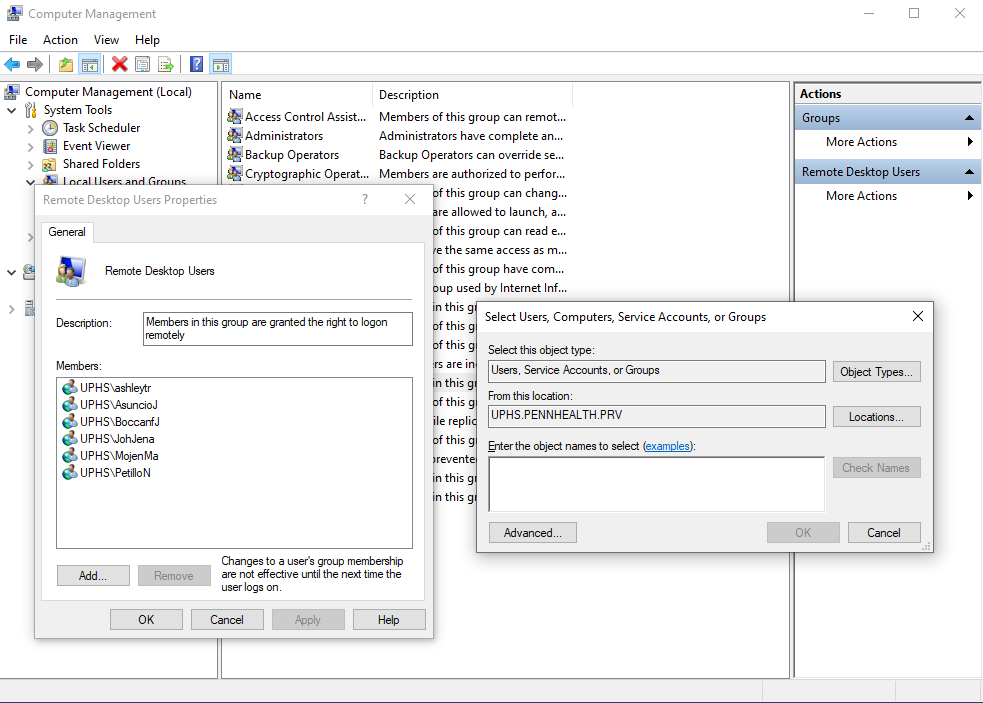983x703 pixels.
Task: Select 'Backup Operators can override se...' text
Action: [x=471, y=154]
